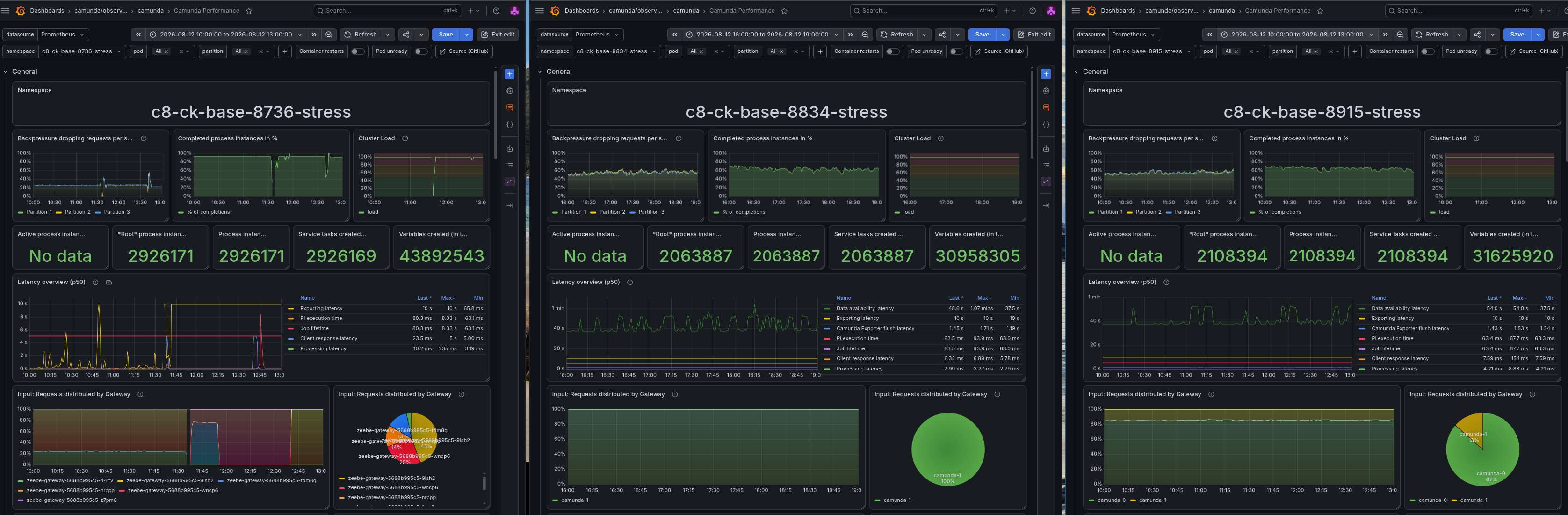Save the dashboard in the 8736-stress window
Screen dimensions: 1568x515
point(446,35)
